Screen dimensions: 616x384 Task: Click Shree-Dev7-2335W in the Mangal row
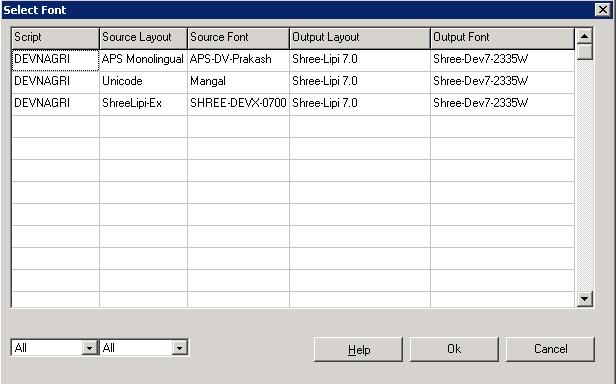[x=502, y=82]
